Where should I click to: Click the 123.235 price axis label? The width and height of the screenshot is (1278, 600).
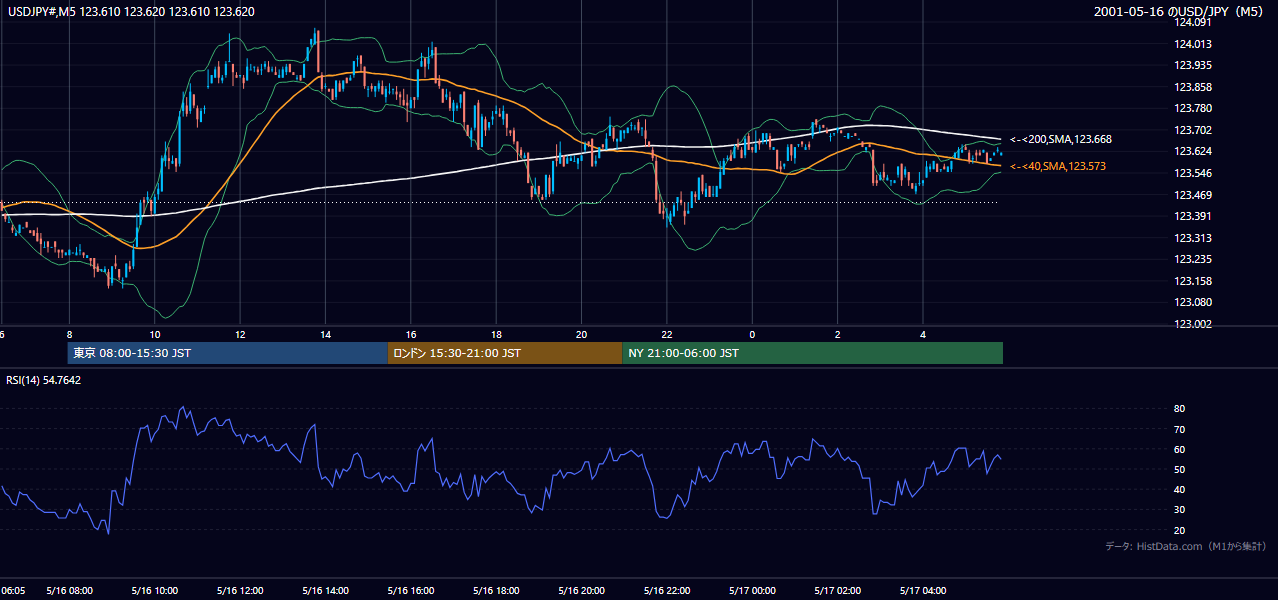point(1193,259)
